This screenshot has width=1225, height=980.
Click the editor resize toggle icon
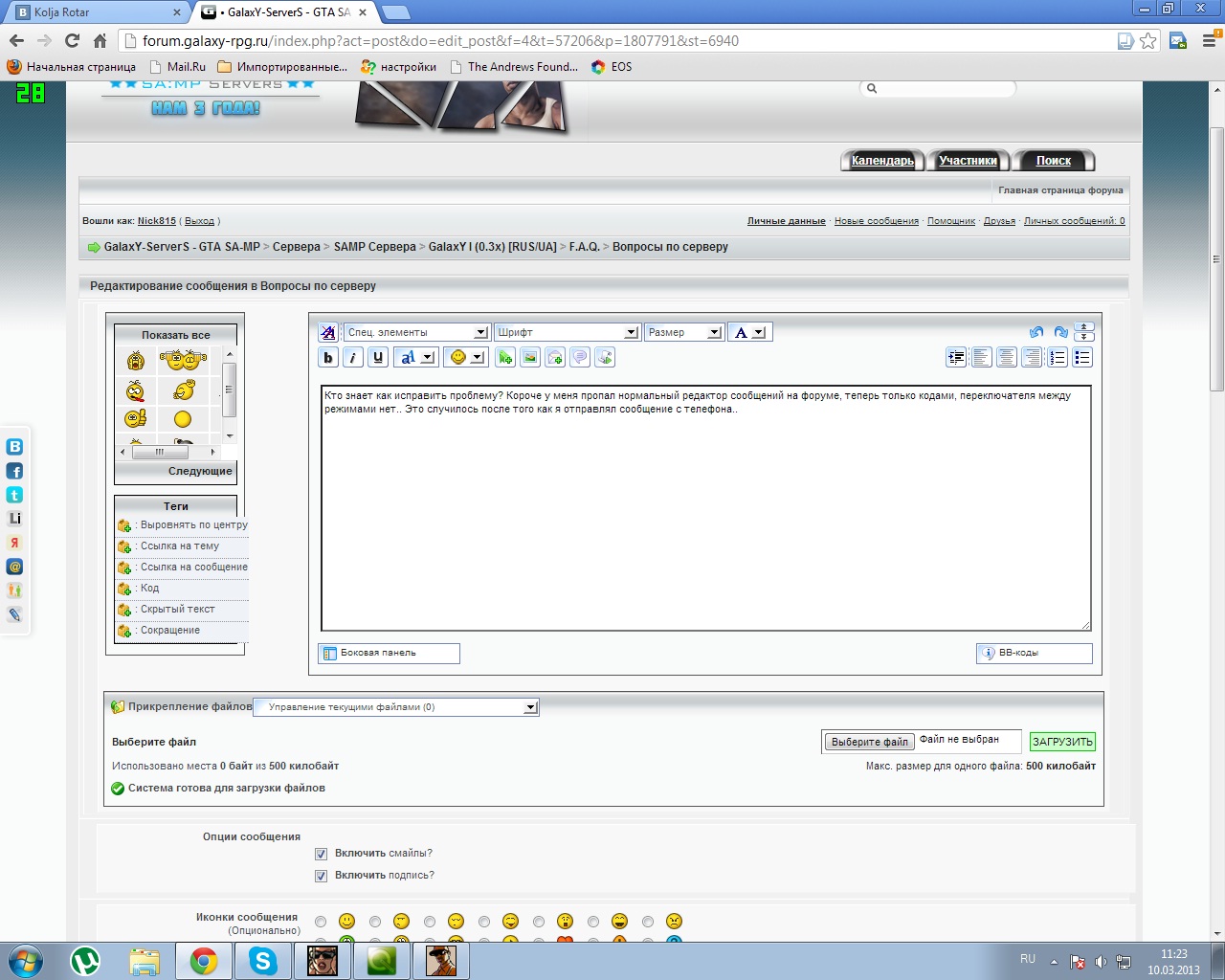point(1083,332)
